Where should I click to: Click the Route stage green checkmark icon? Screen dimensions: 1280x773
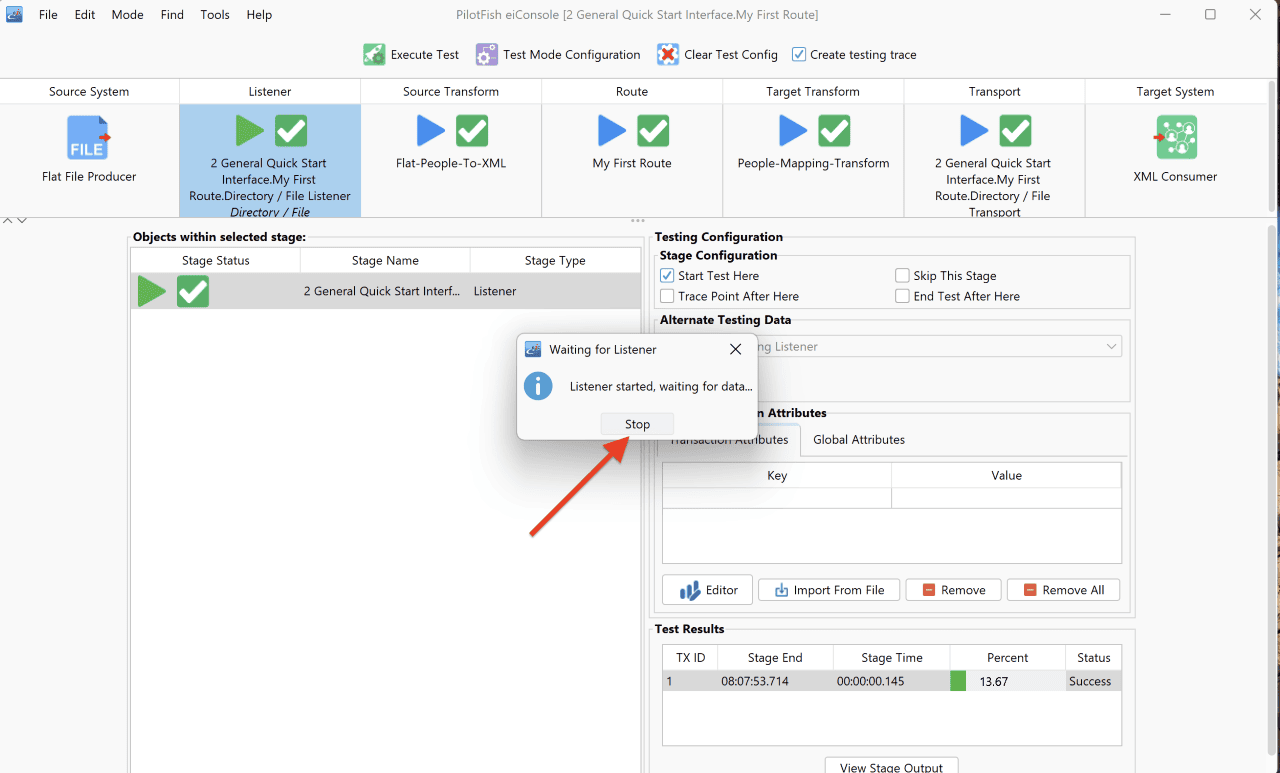(x=653, y=131)
